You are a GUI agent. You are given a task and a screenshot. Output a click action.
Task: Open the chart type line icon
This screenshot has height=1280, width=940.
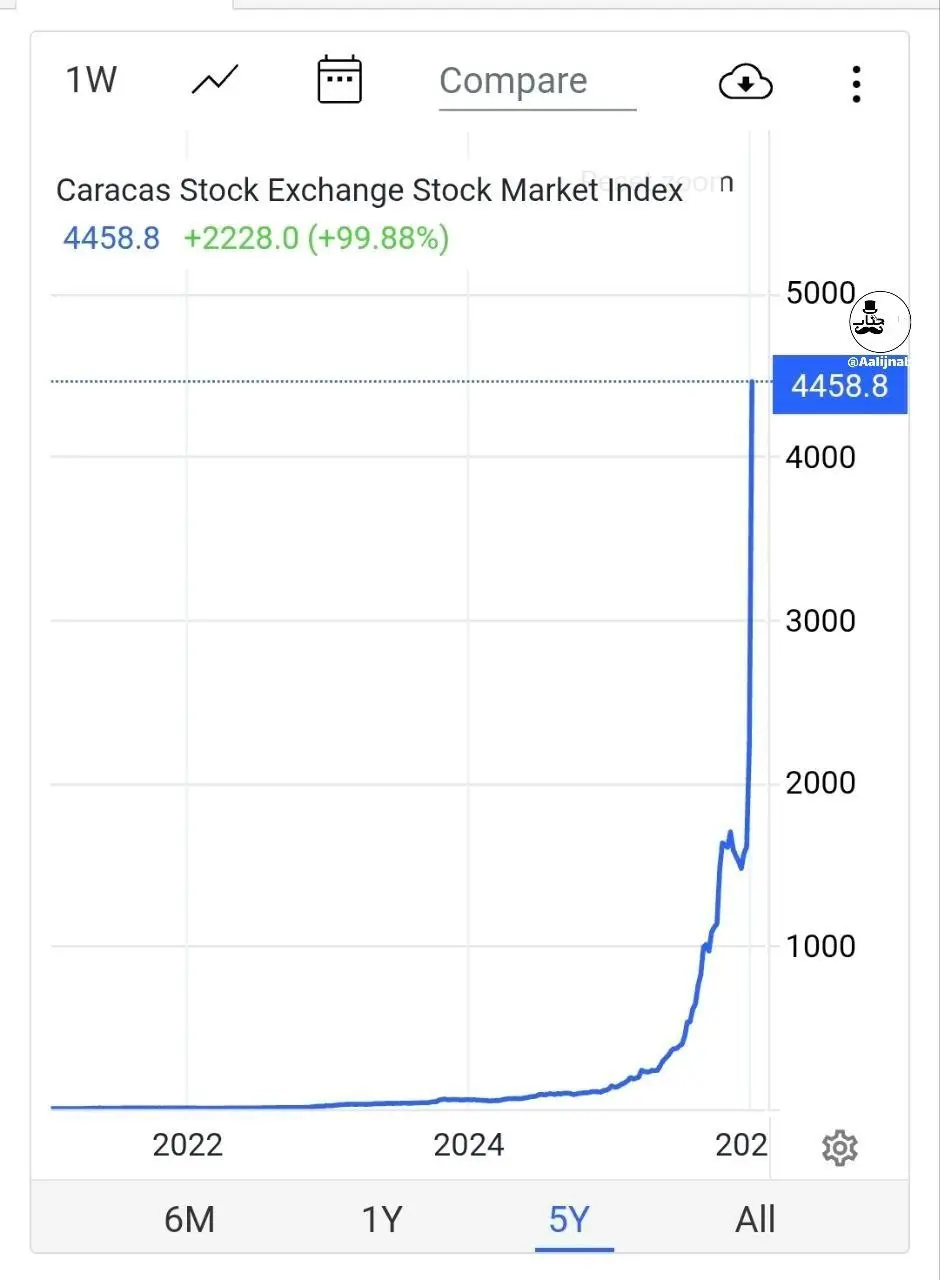215,80
